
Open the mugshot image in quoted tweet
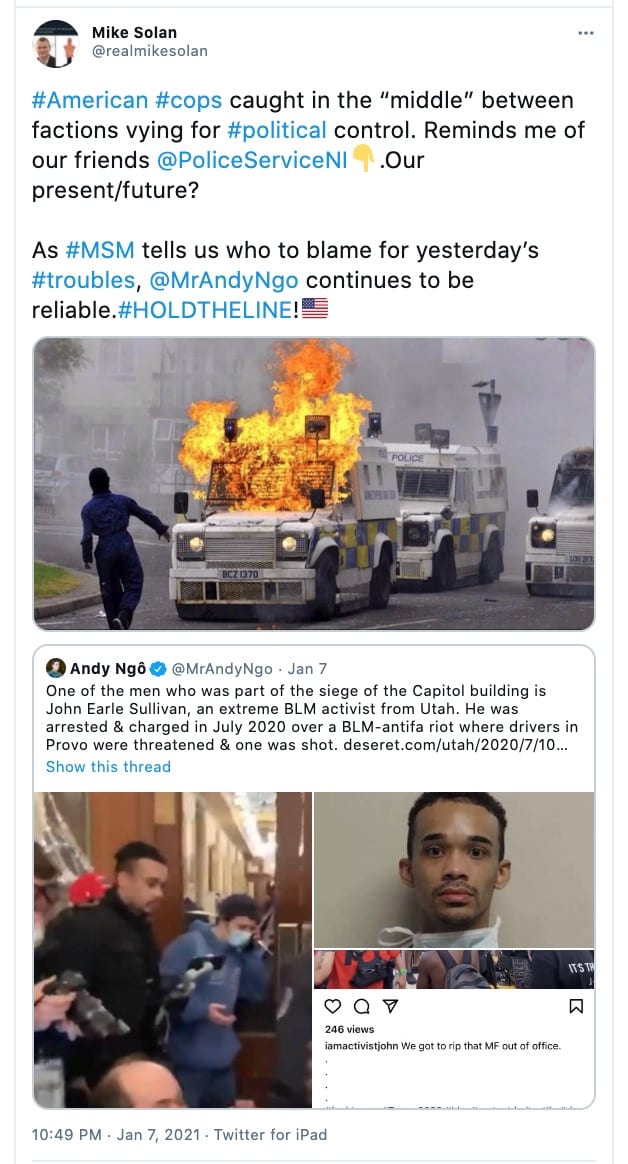tap(454, 869)
